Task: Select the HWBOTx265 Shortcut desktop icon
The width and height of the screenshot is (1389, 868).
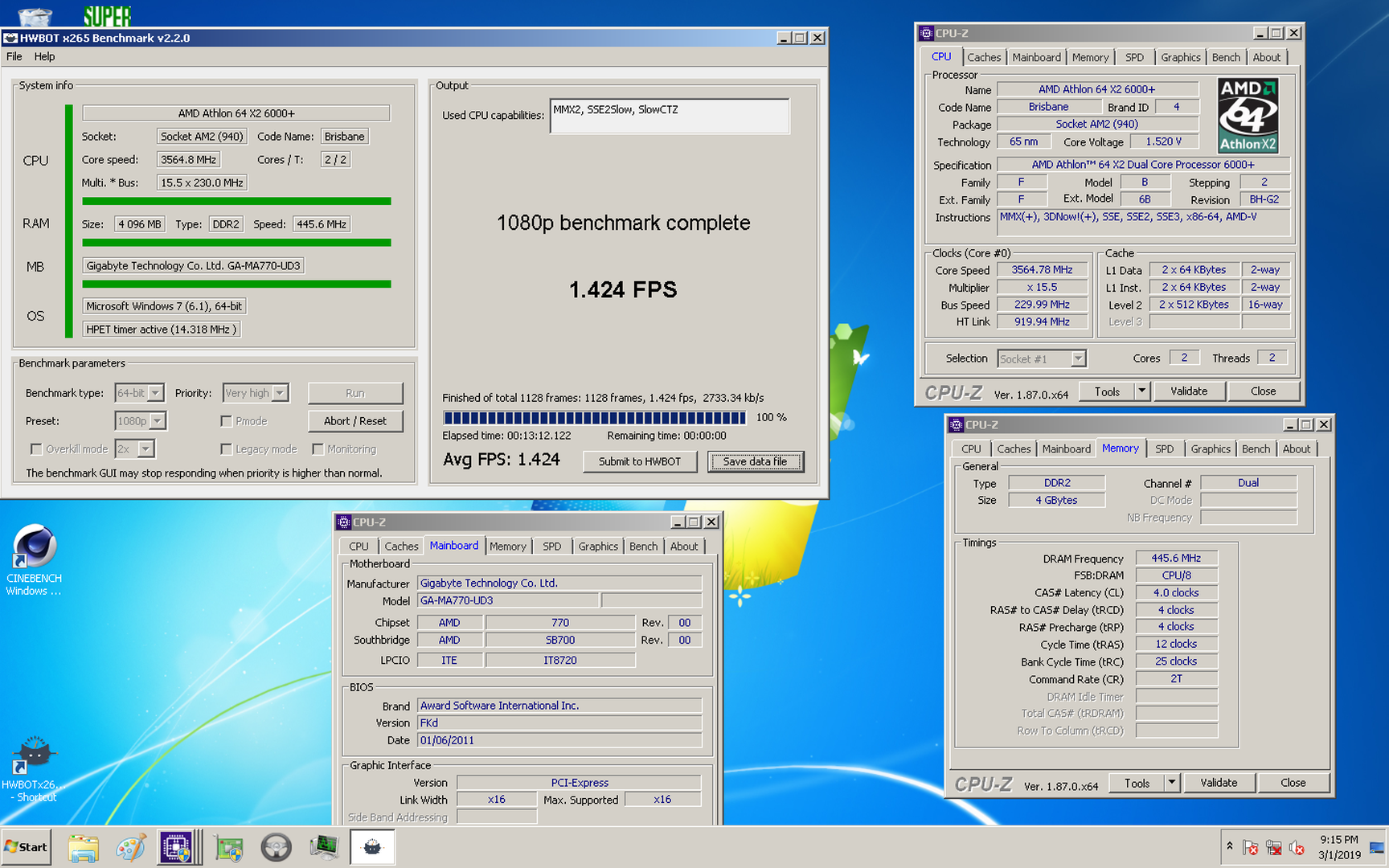Action: point(34,769)
